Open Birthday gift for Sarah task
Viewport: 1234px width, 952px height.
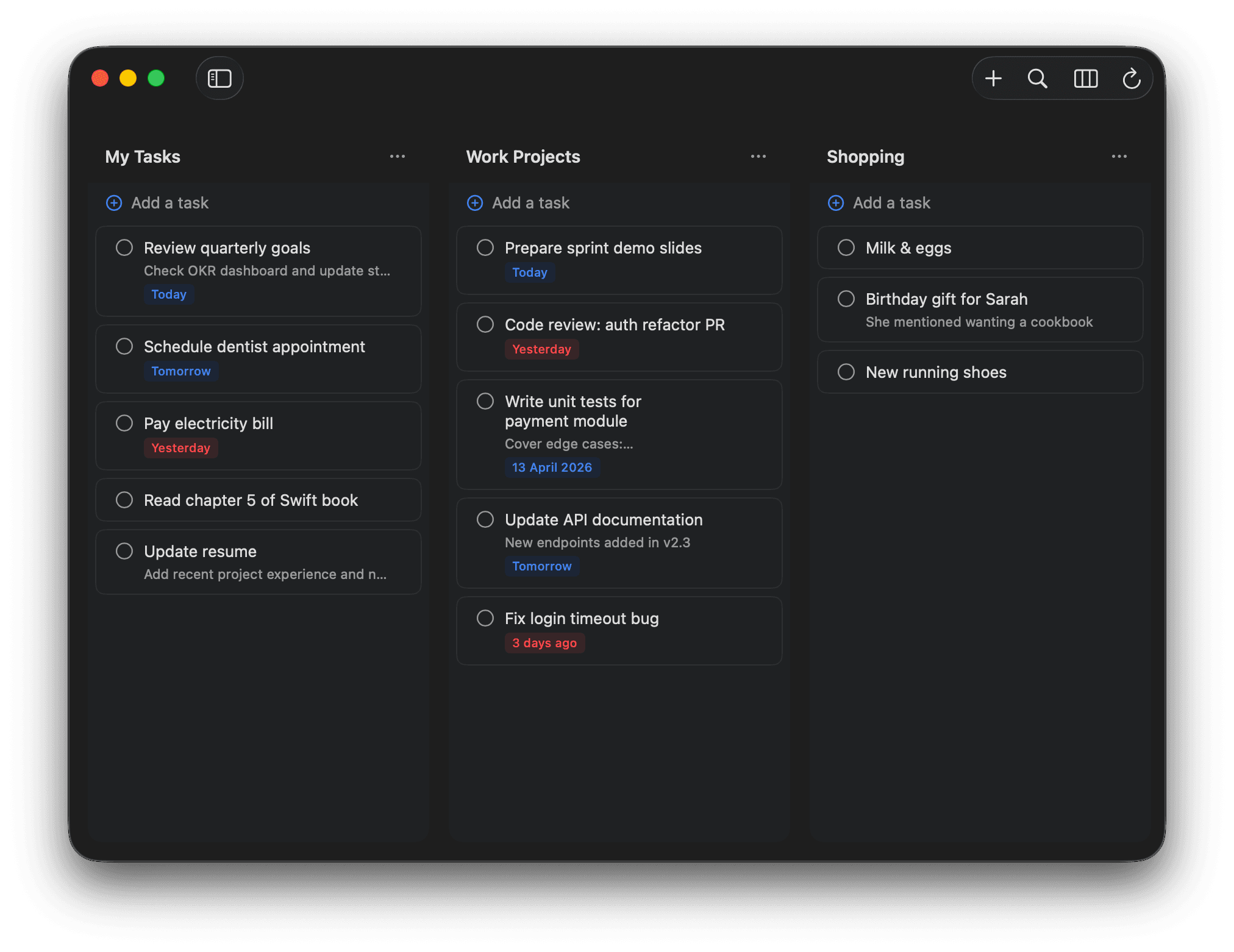(946, 299)
